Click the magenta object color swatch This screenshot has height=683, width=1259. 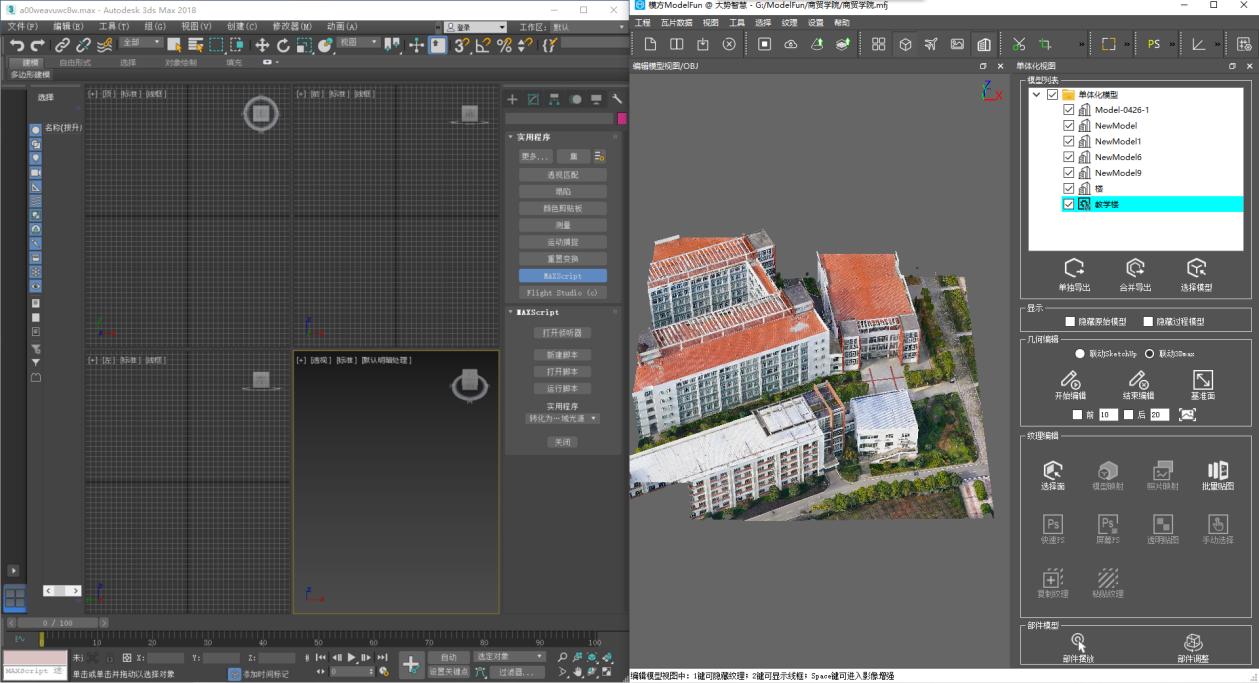(x=622, y=119)
